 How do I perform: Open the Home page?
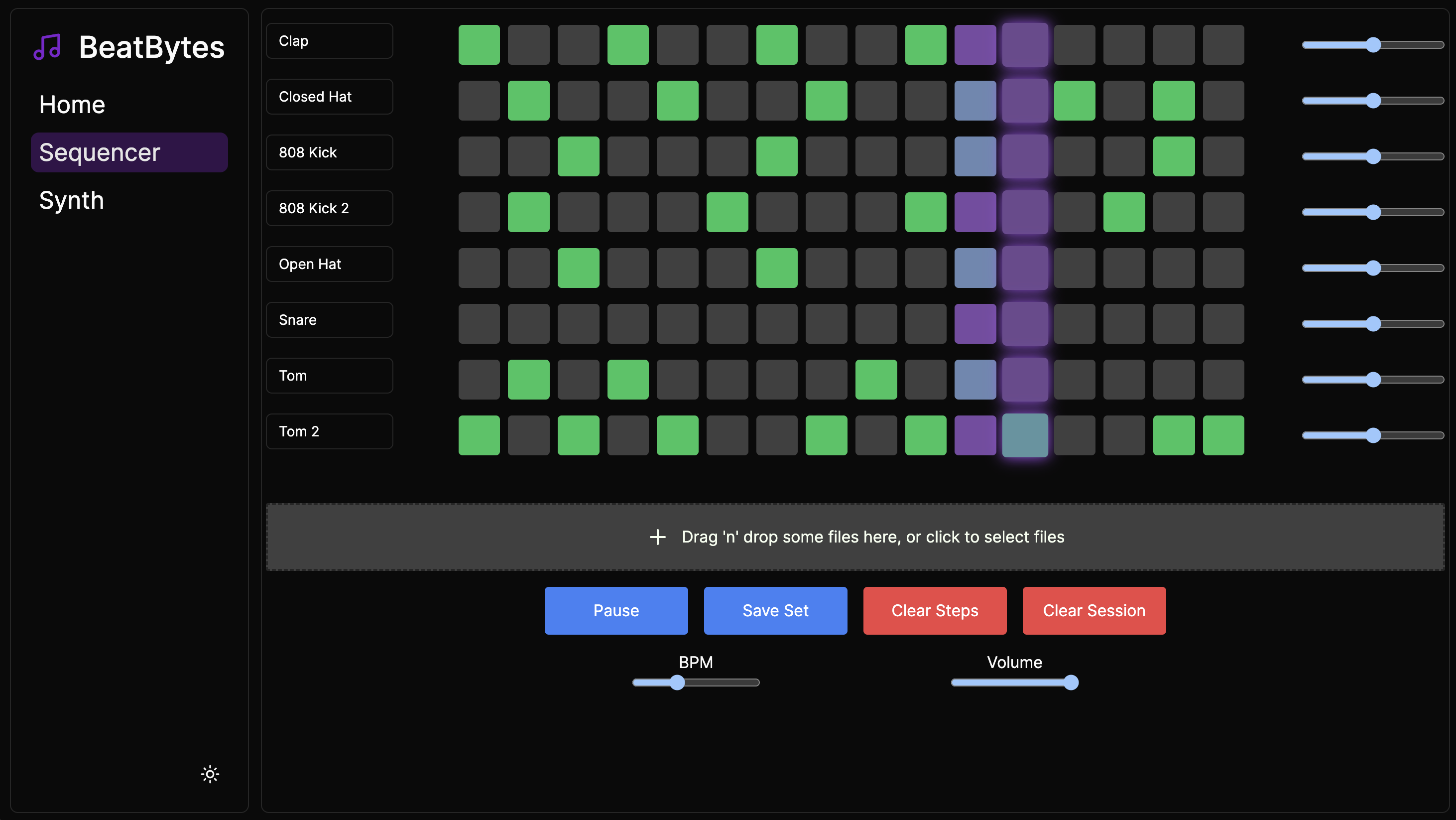coord(72,105)
